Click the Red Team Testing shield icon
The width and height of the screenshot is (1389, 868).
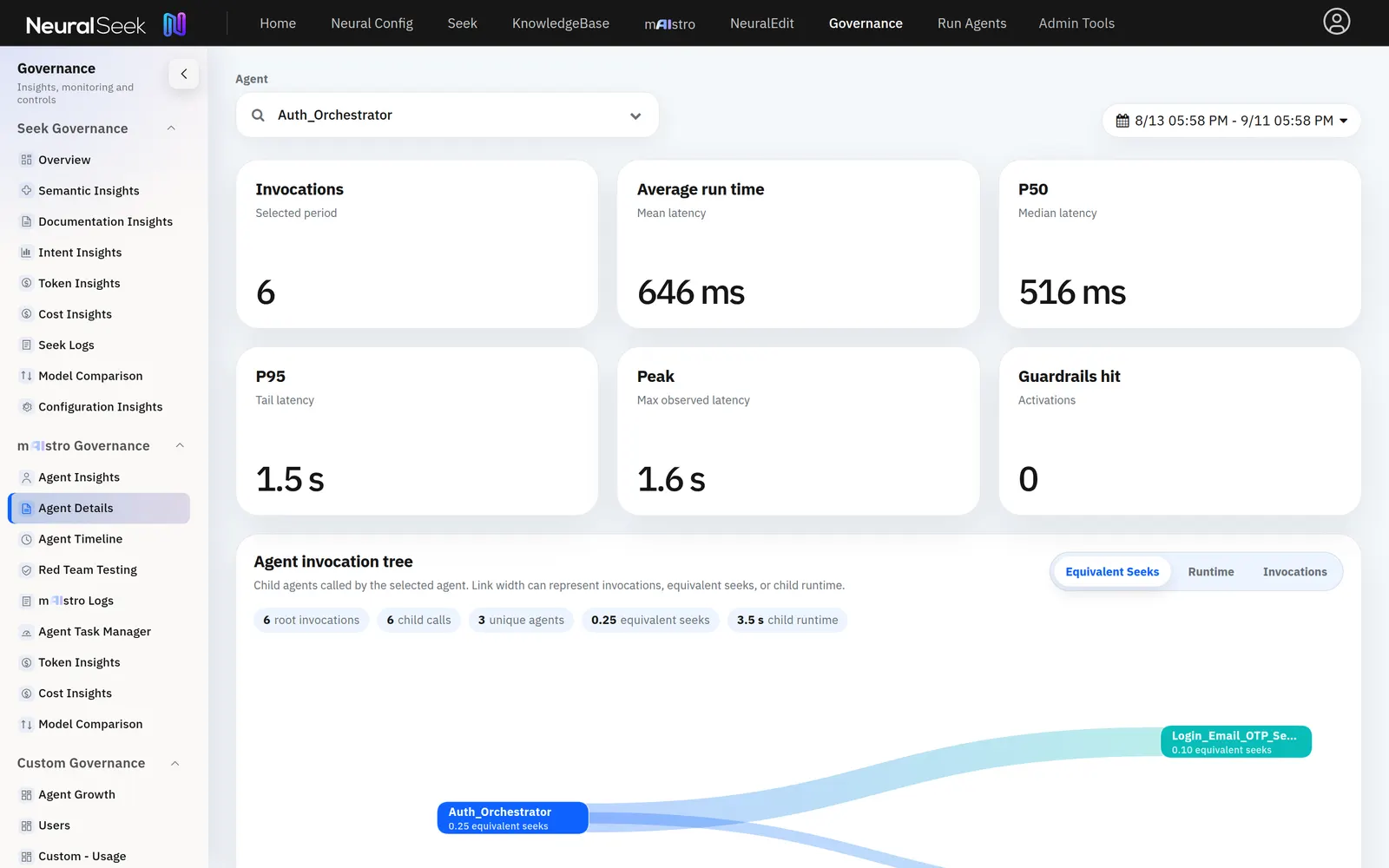(26, 570)
